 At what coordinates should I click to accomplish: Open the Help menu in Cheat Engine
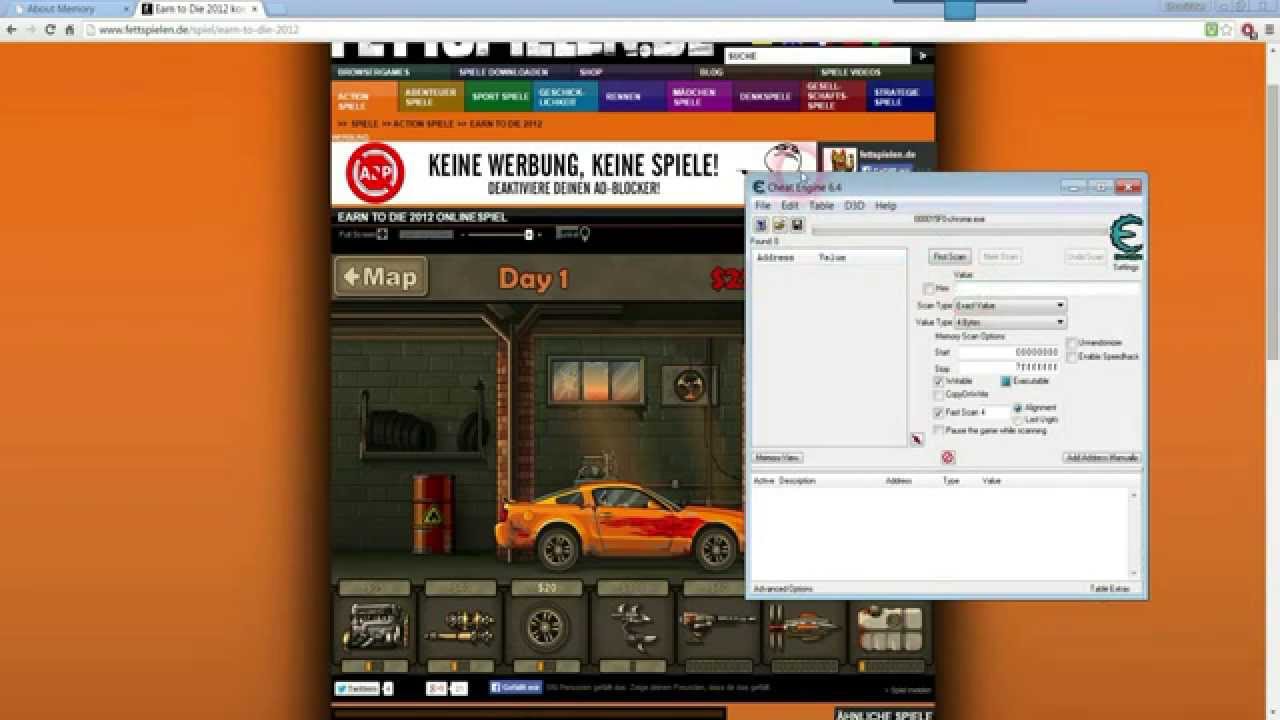[x=886, y=205]
